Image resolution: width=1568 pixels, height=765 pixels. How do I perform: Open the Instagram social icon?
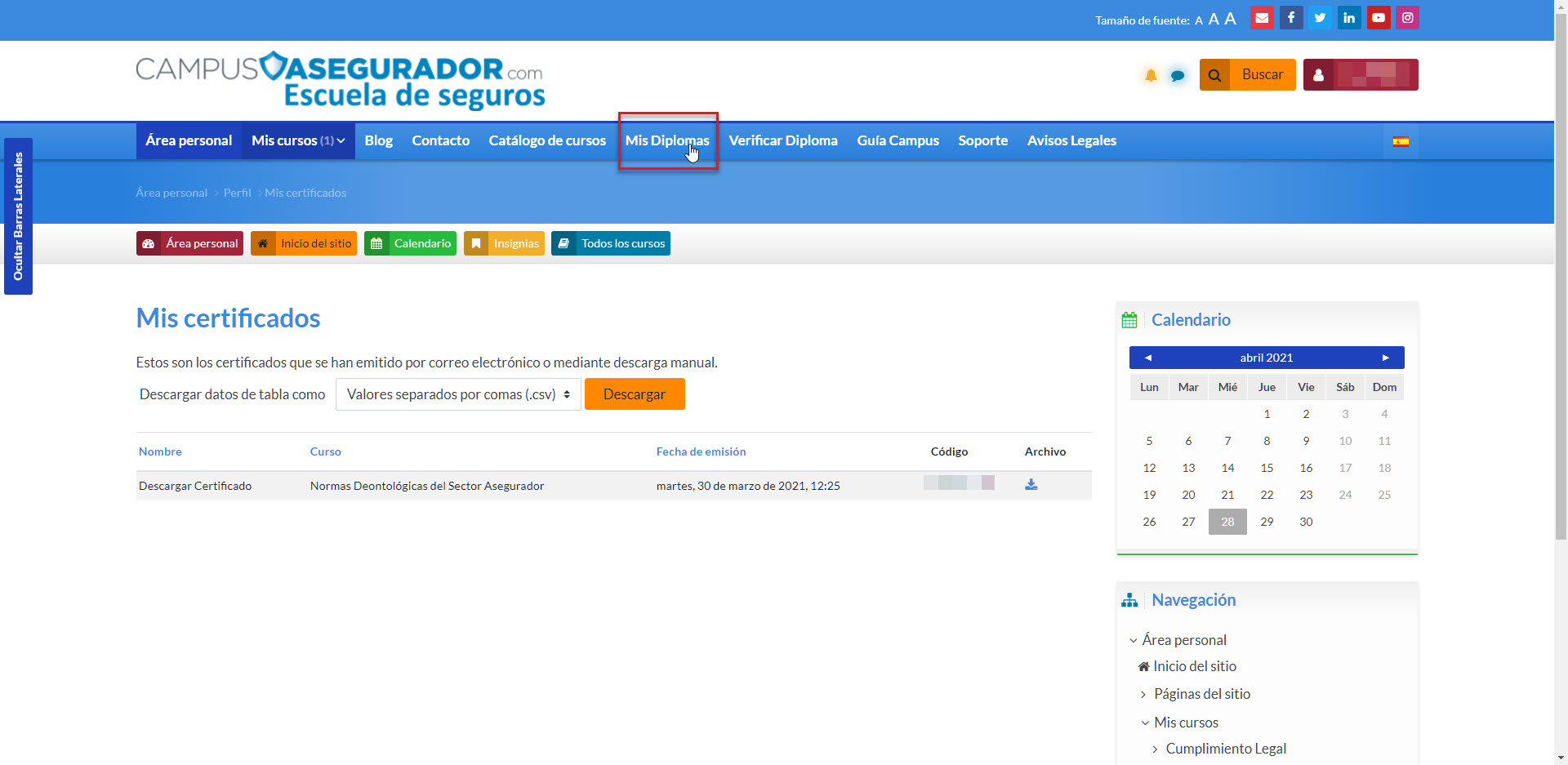click(1408, 18)
